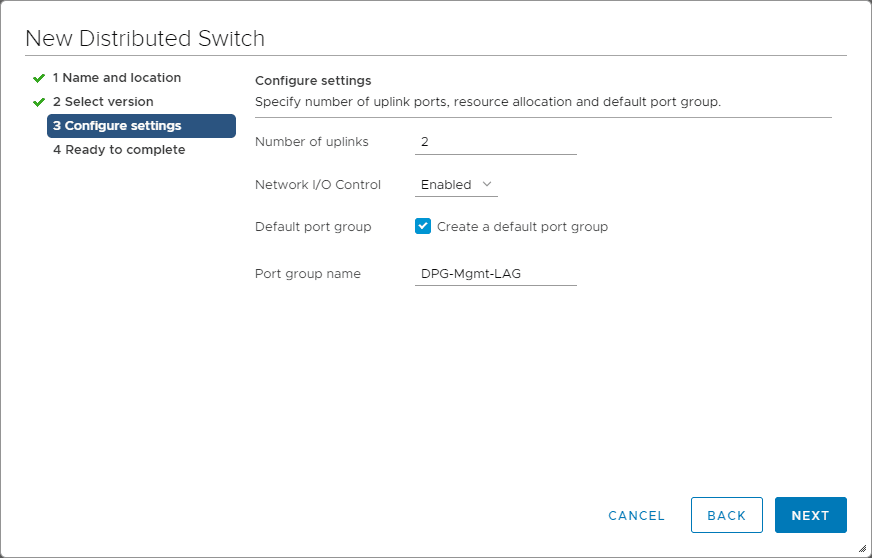The width and height of the screenshot is (872, 558).
Task: Click the chevron arrow next to Enabled
Action: (x=487, y=184)
